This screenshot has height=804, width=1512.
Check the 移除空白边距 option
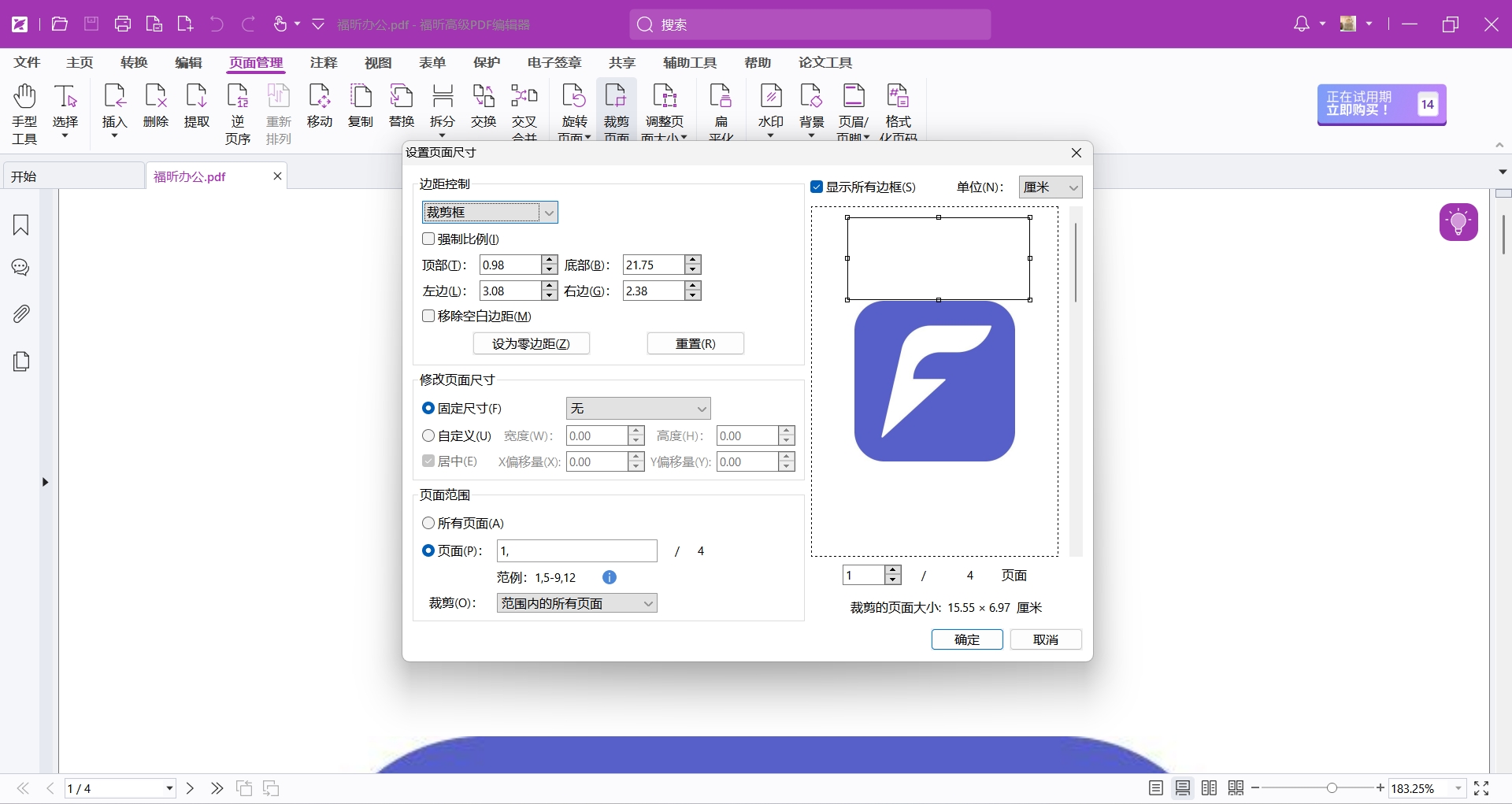pyautogui.click(x=429, y=316)
